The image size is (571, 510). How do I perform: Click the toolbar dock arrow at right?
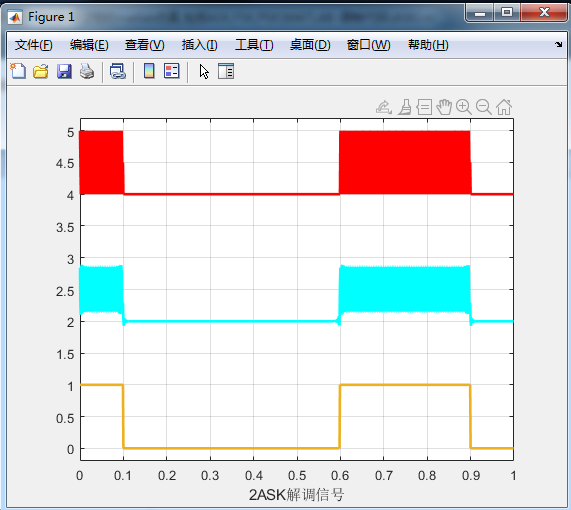(559, 44)
